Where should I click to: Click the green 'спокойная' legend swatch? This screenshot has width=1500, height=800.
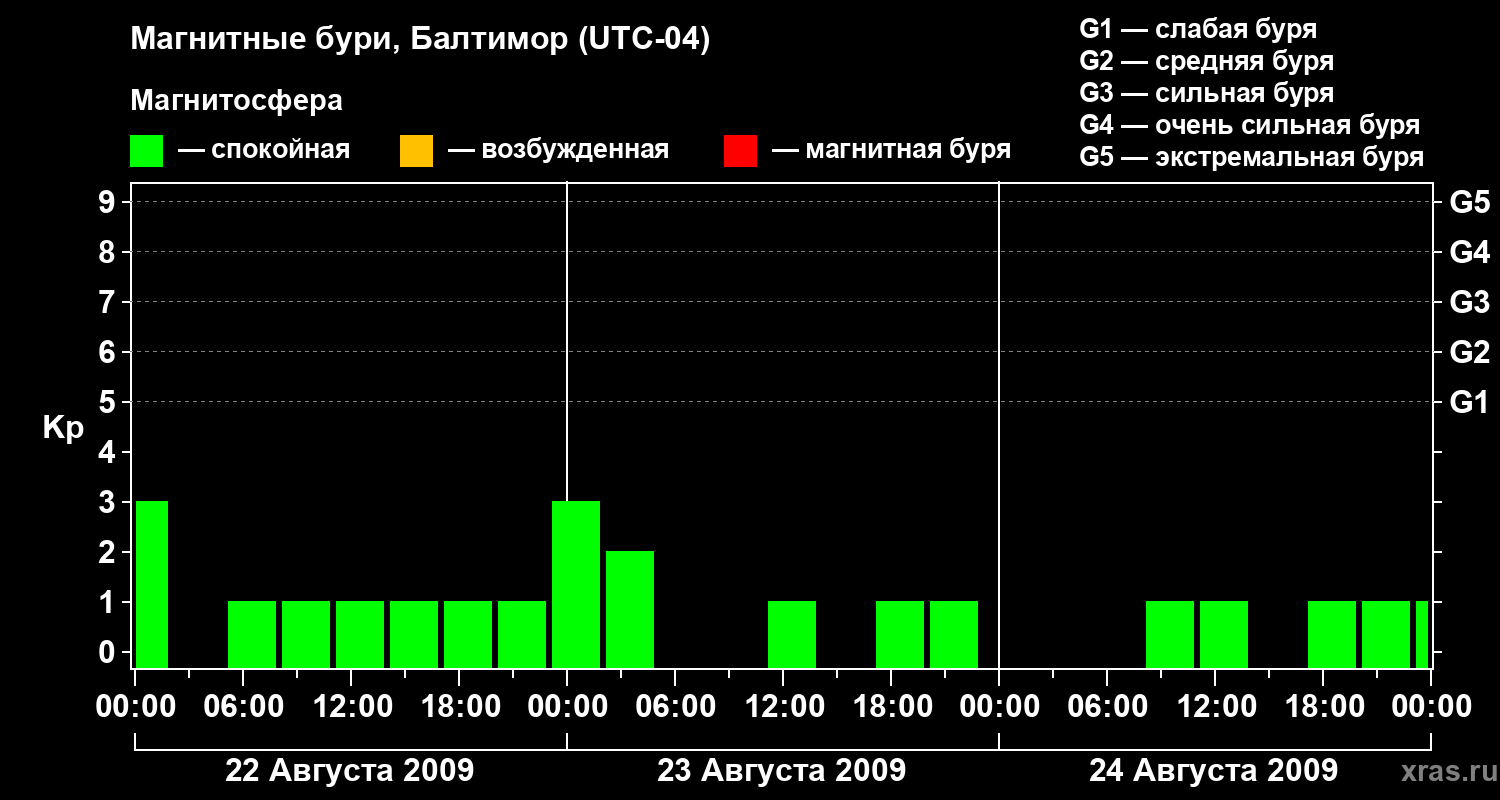pyautogui.click(x=147, y=151)
